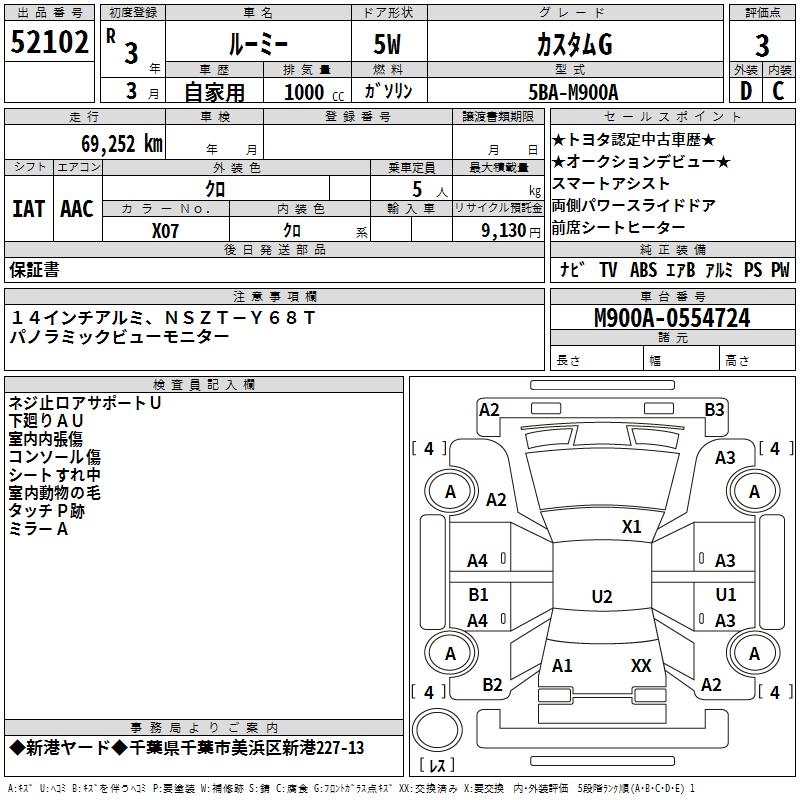Click the fuel type ガソリン

pyautogui.click(x=388, y=91)
